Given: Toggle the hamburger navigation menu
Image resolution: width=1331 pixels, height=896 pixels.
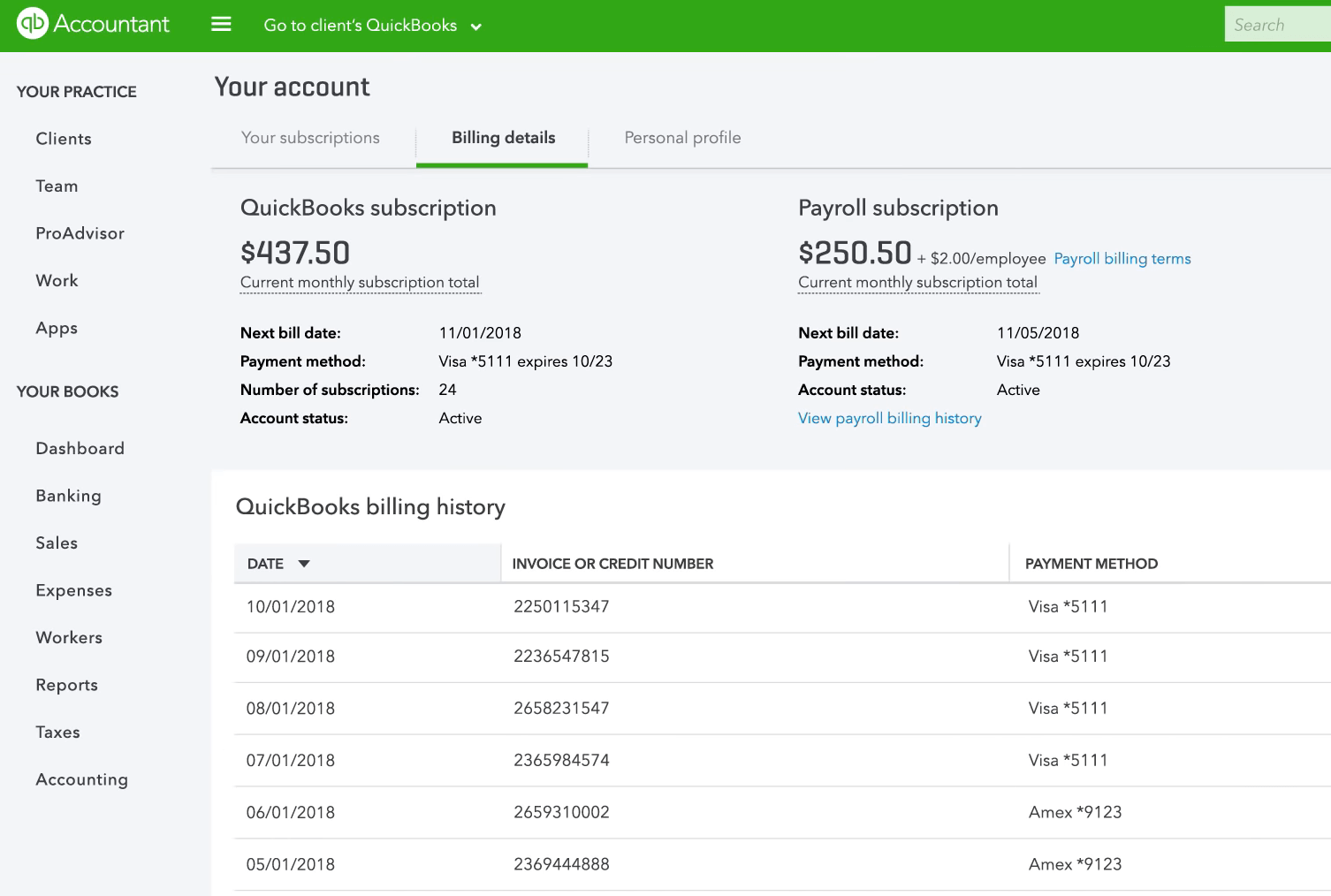Looking at the screenshot, I should click(x=221, y=25).
